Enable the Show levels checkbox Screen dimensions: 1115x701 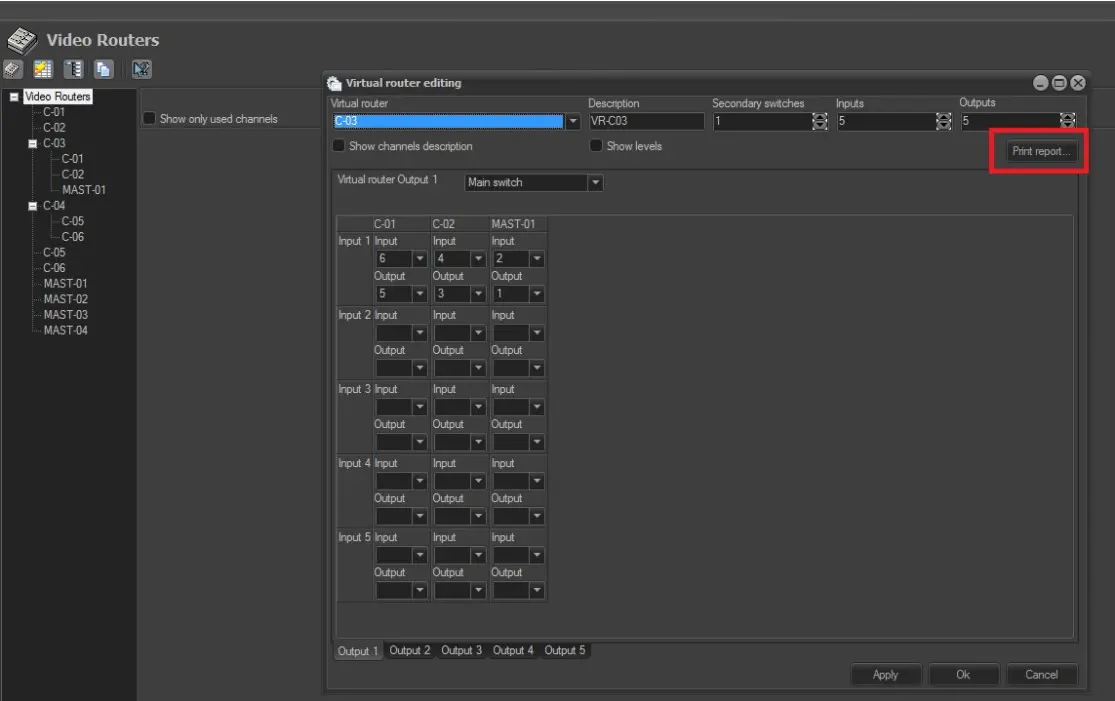point(597,146)
